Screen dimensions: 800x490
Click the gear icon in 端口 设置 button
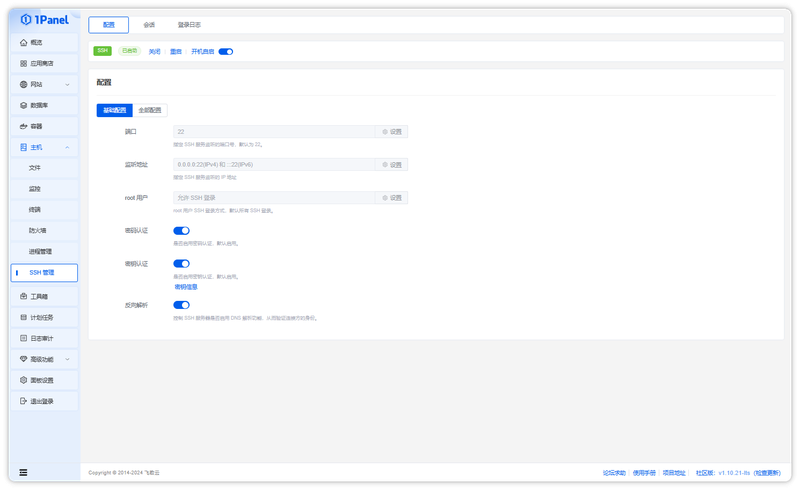[385, 132]
